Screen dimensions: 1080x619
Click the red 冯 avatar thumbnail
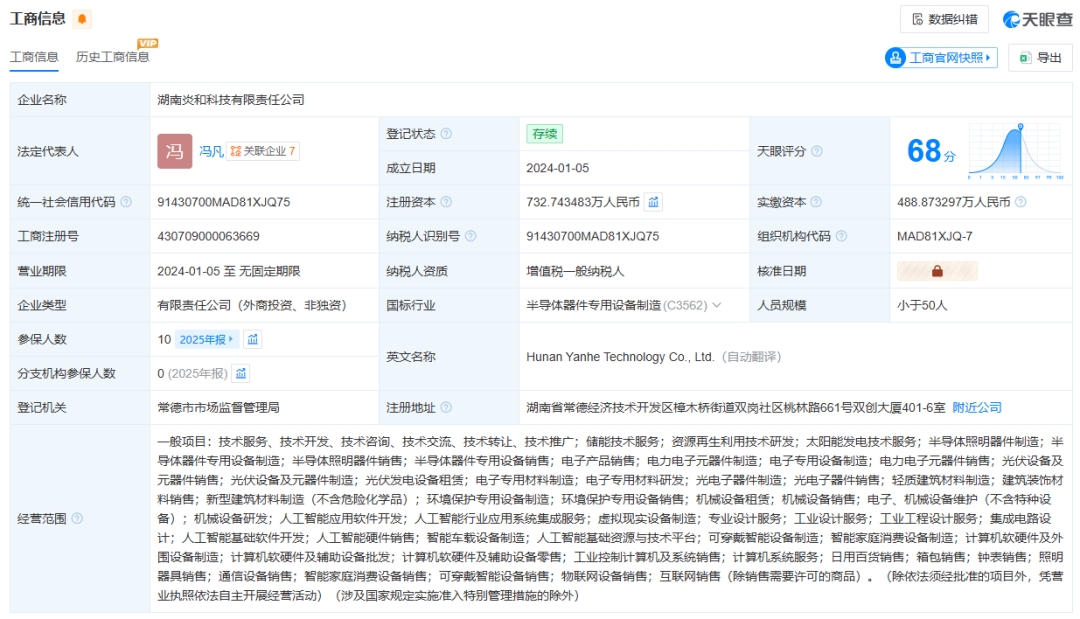[174, 151]
